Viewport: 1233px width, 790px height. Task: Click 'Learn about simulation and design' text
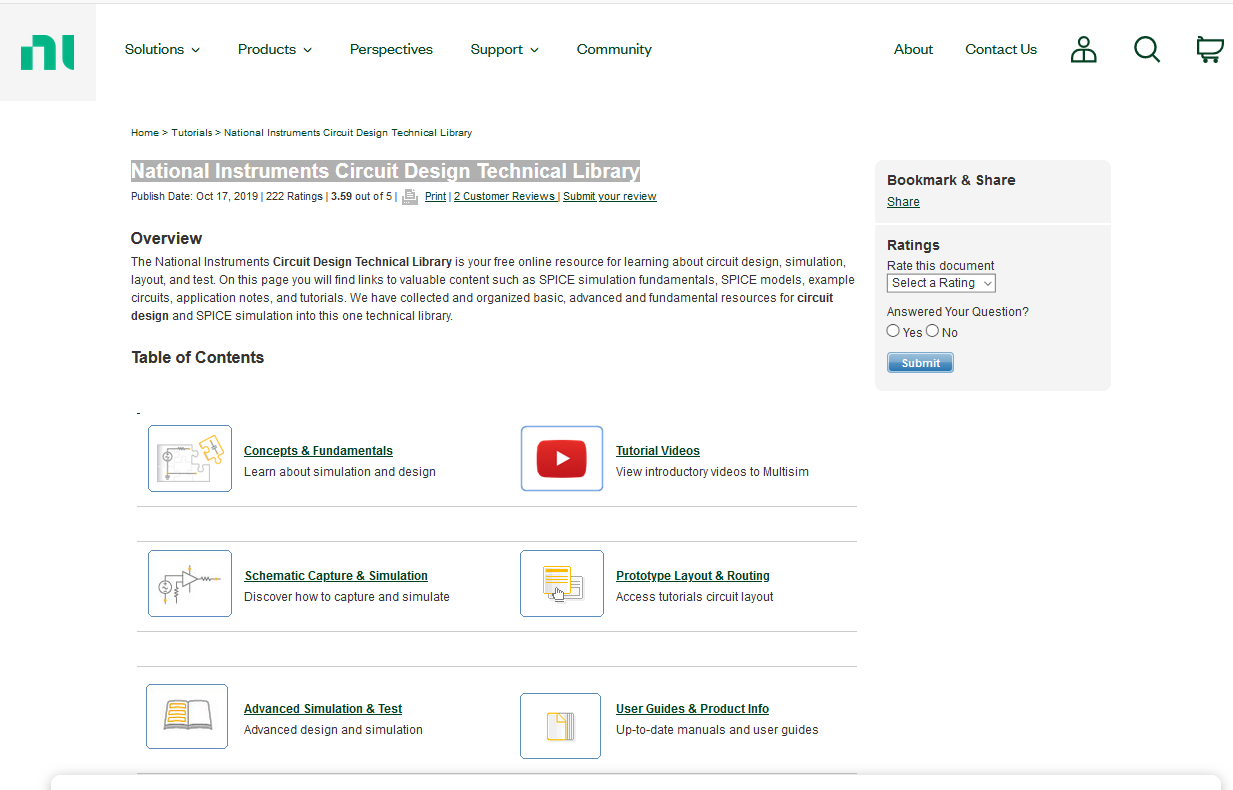tap(340, 472)
